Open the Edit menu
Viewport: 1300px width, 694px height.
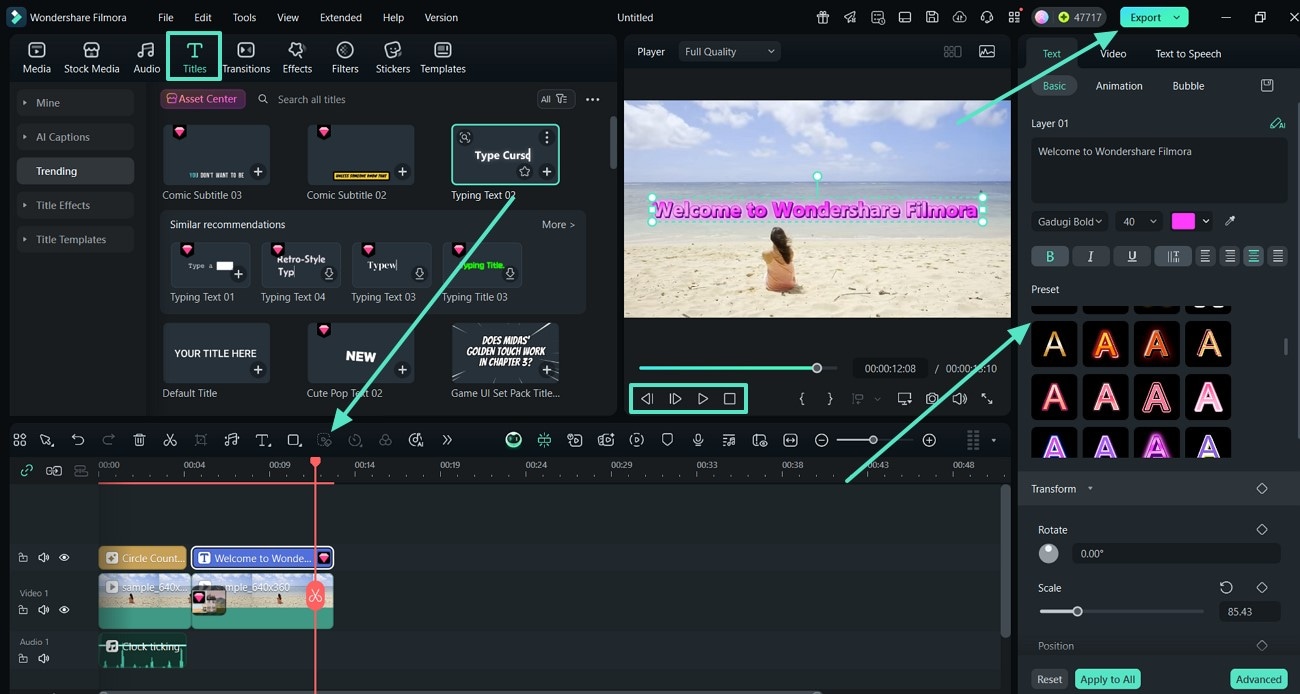click(x=203, y=18)
